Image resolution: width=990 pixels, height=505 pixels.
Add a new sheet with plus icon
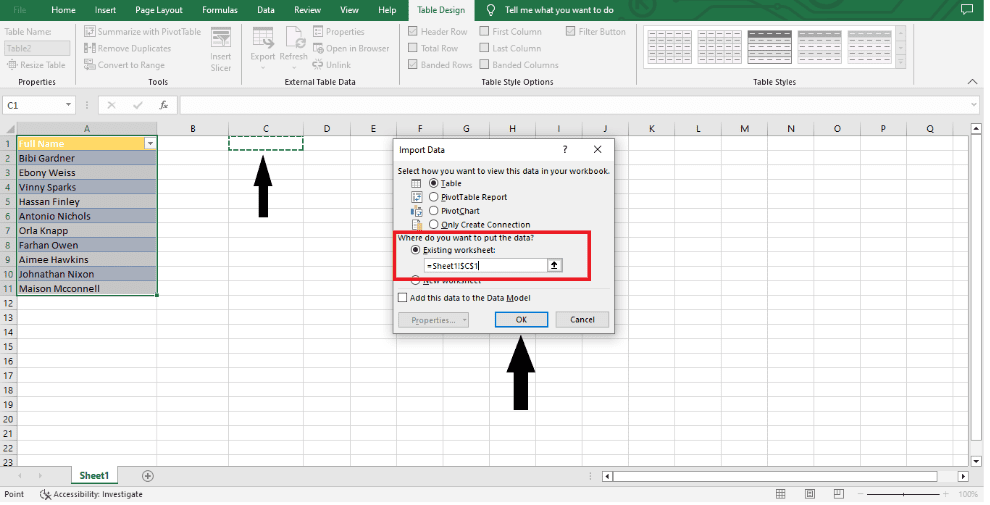148,476
